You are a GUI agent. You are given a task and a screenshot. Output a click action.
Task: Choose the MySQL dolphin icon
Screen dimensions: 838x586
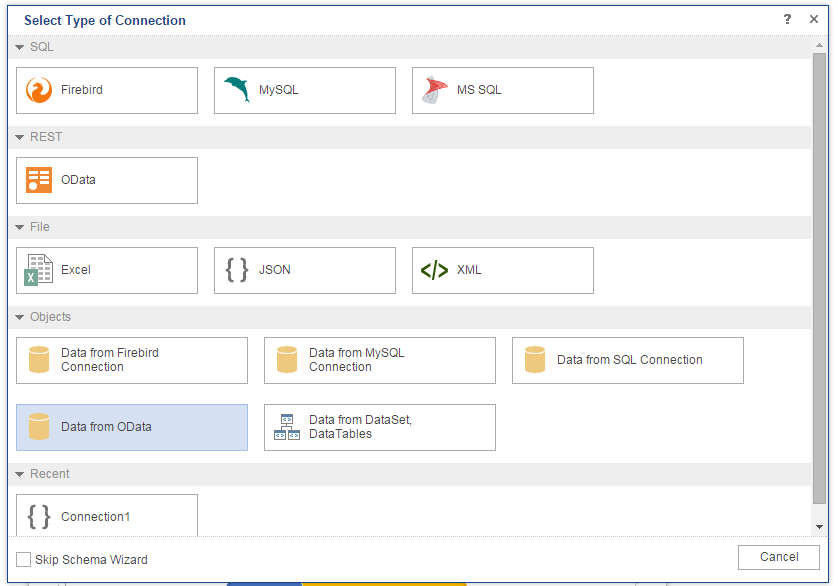pyautogui.click(x=237, y=89)
